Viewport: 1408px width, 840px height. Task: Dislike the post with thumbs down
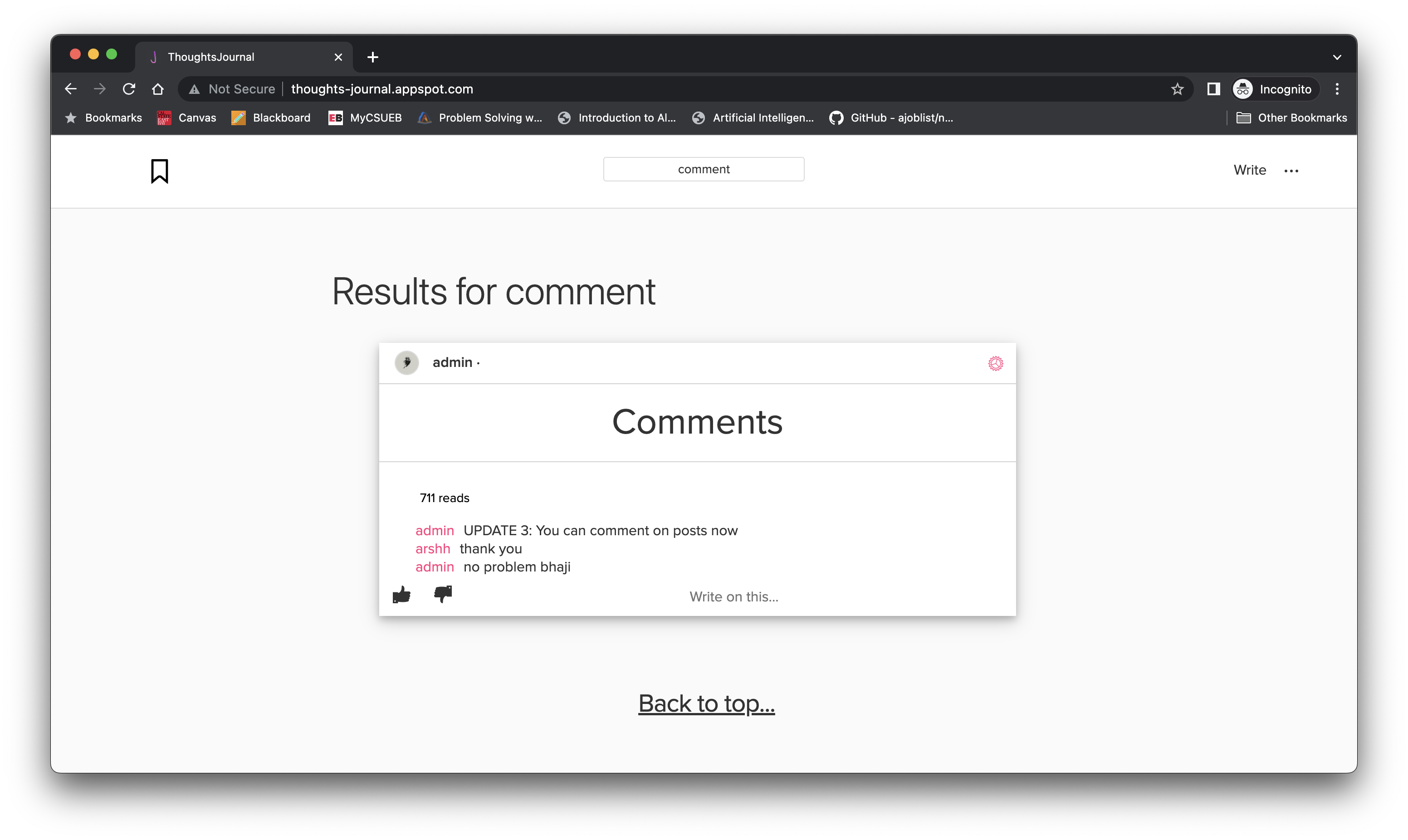(x=443, y=594)
